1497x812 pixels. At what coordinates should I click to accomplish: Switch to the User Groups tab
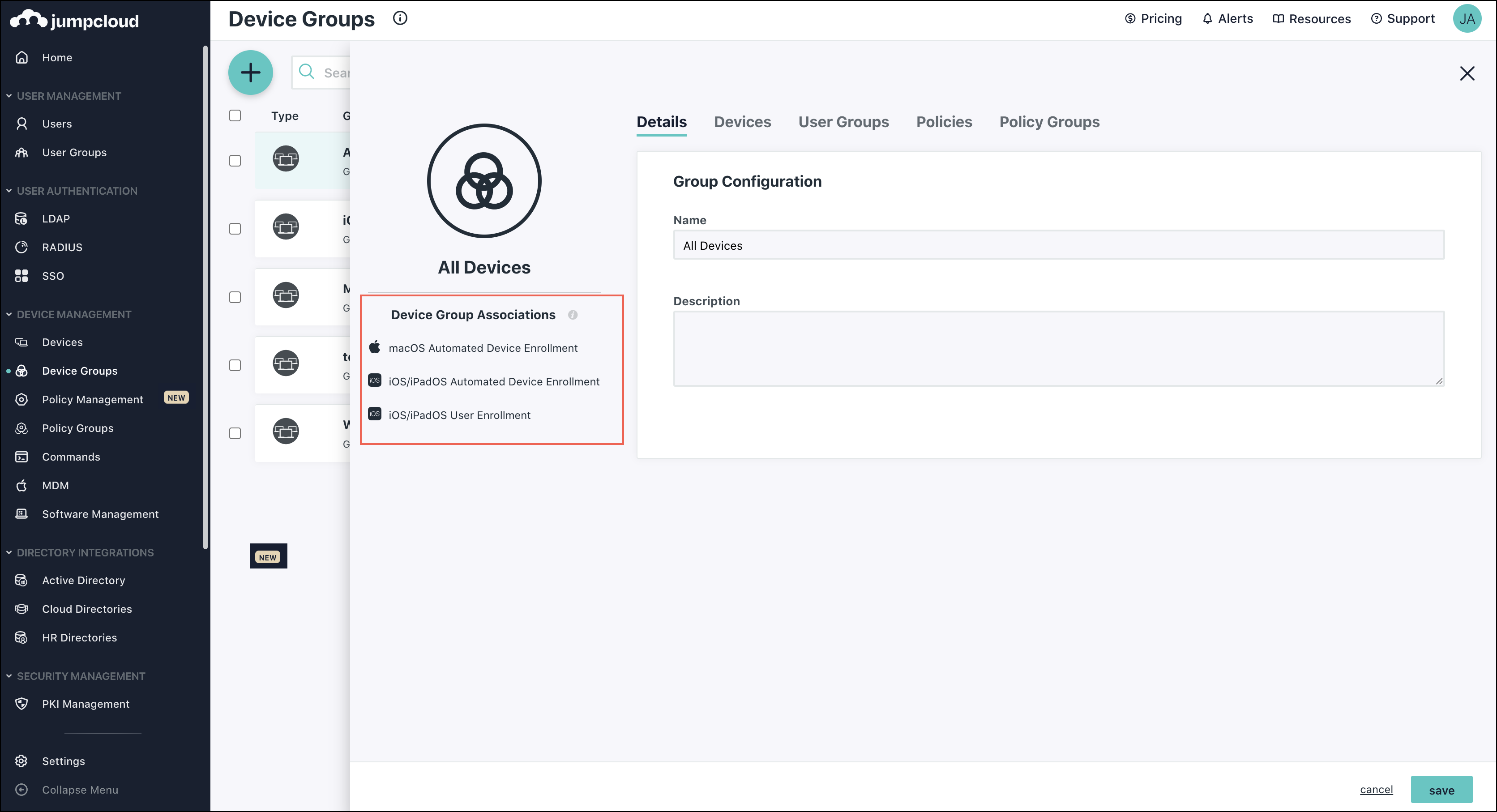[843, 122]
